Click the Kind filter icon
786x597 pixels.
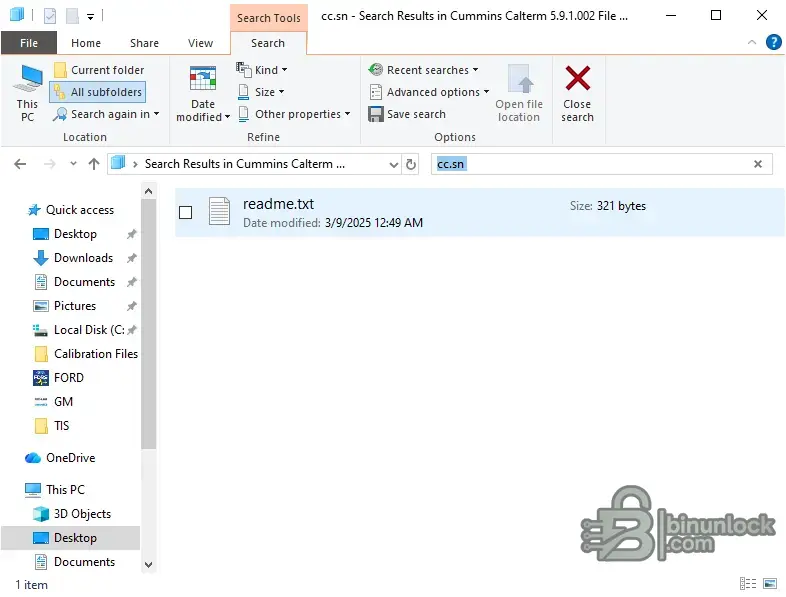[244, 70]
